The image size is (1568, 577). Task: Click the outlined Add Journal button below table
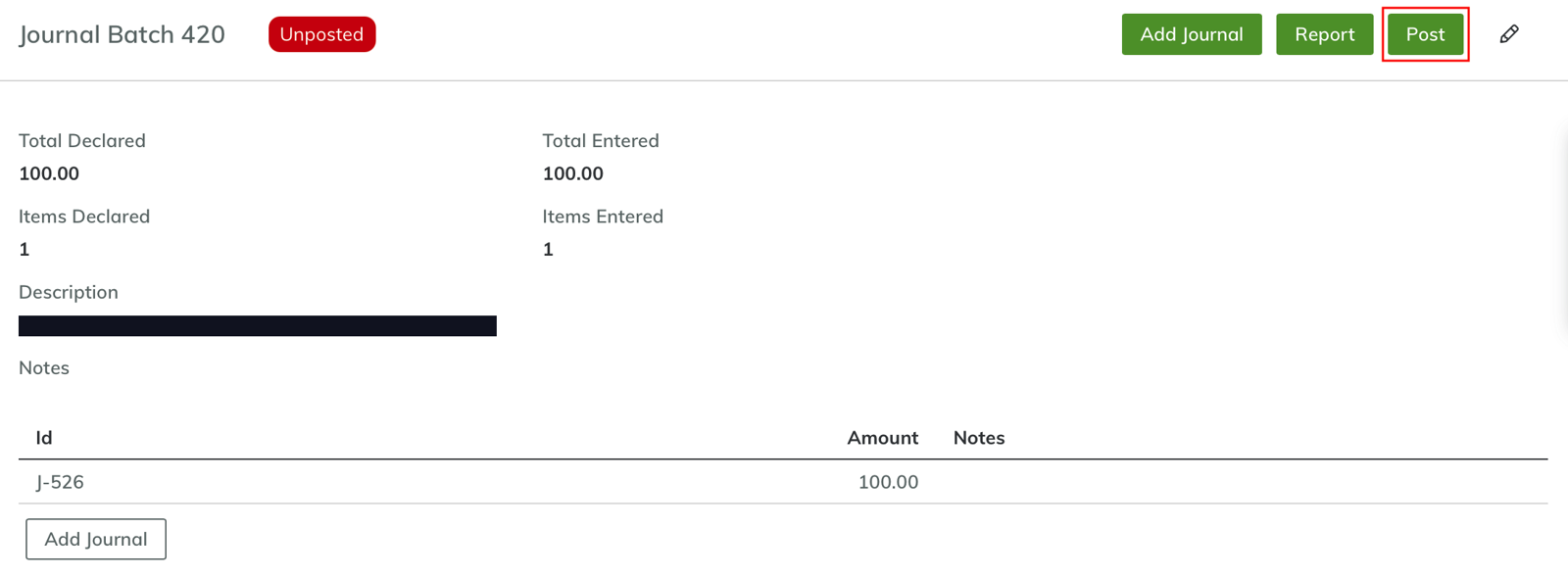[96, 539]
